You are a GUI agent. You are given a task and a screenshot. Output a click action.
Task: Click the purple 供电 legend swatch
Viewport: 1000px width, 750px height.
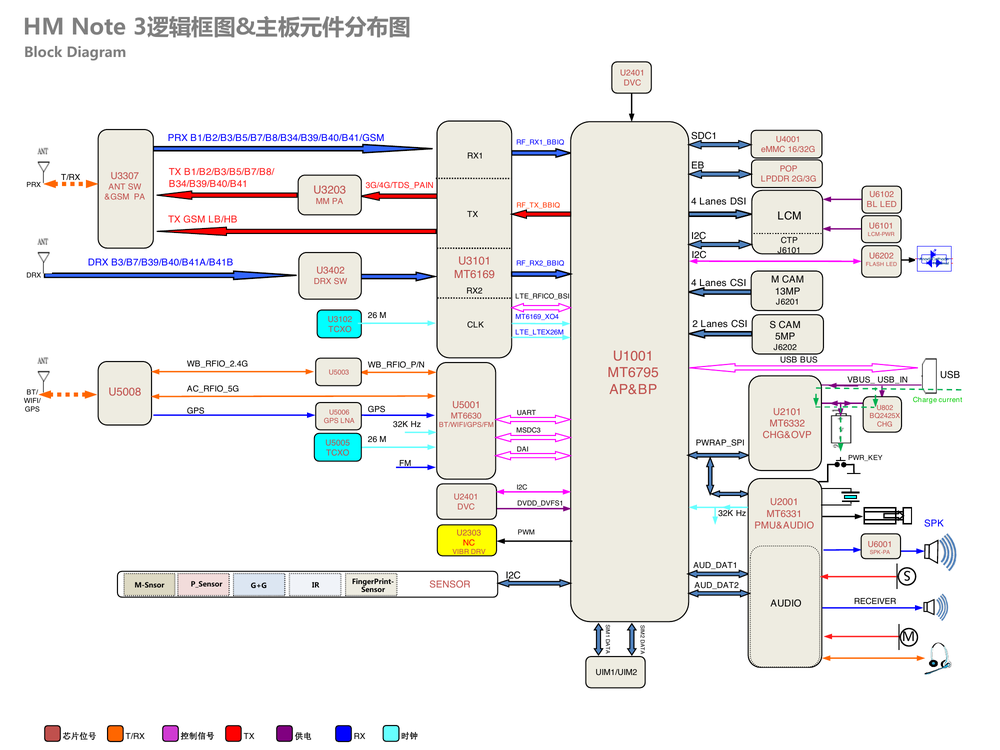(x=284, y=734)
